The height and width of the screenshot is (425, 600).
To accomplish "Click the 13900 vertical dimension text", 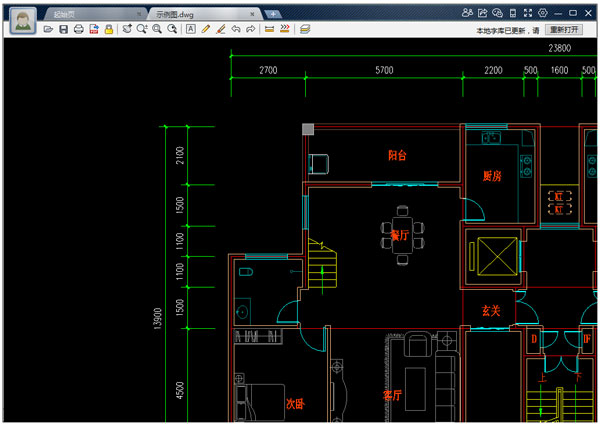I will tap(157, 318).
